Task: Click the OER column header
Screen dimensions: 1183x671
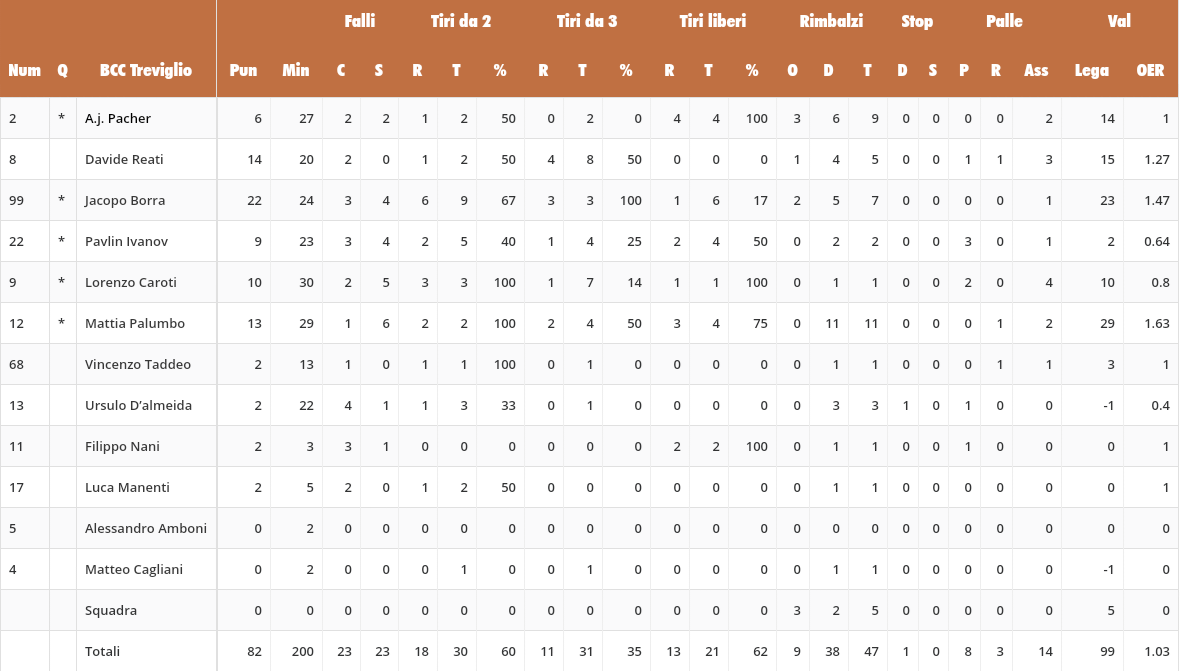Action: [x=1150, y=70]
